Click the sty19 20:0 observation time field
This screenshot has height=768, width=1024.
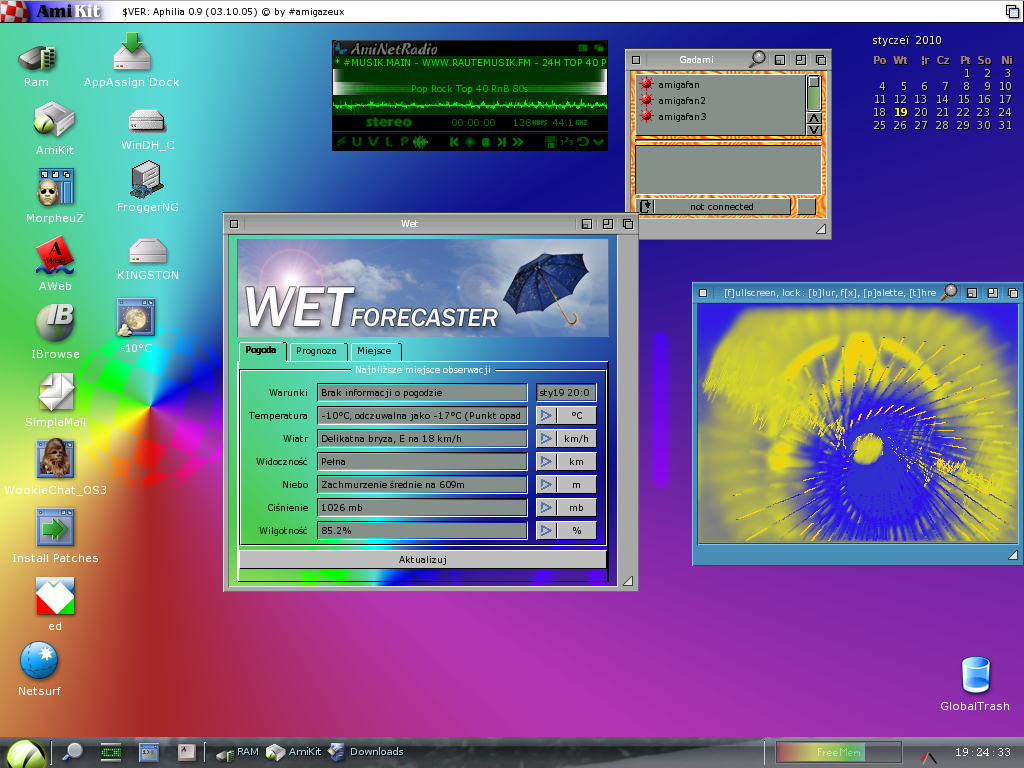click(x=566, y=392)
